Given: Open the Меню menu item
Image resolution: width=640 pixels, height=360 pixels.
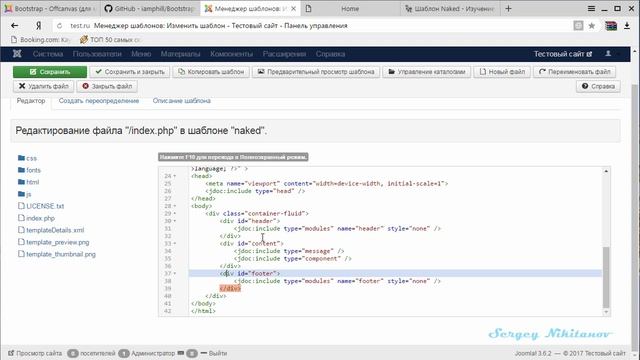Looking at the screenshot, I should coord(141,54).
